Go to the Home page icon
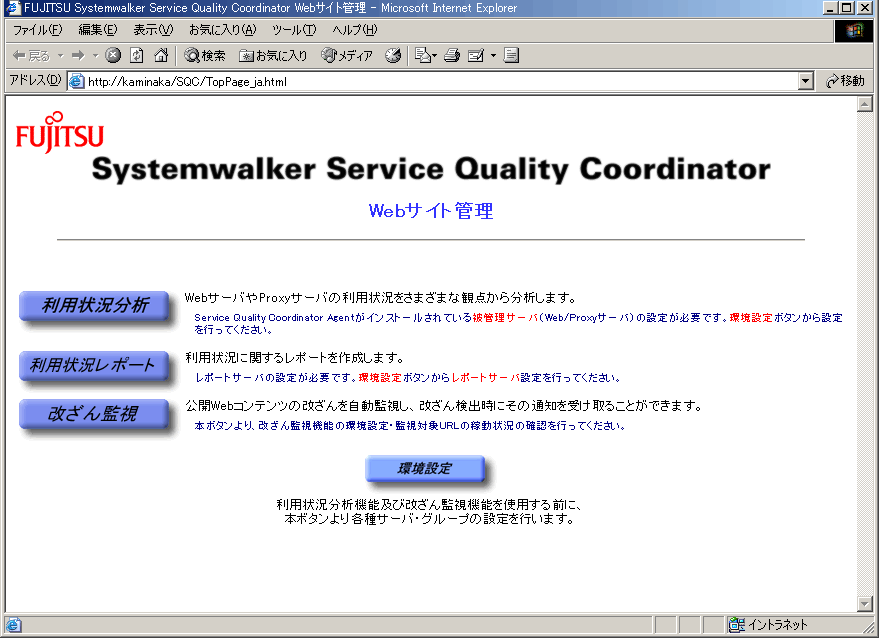 click(x=160, y=56)
